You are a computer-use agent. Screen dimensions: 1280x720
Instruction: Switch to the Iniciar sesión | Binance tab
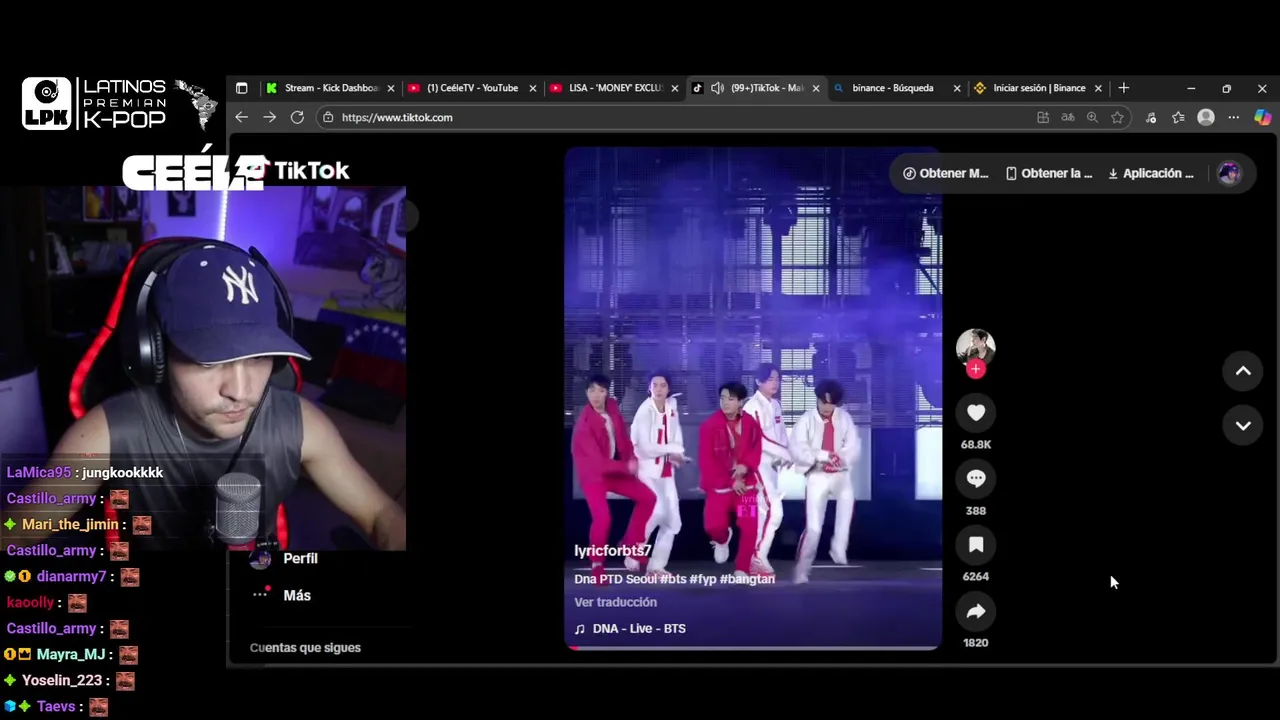tap(1039, 88)
